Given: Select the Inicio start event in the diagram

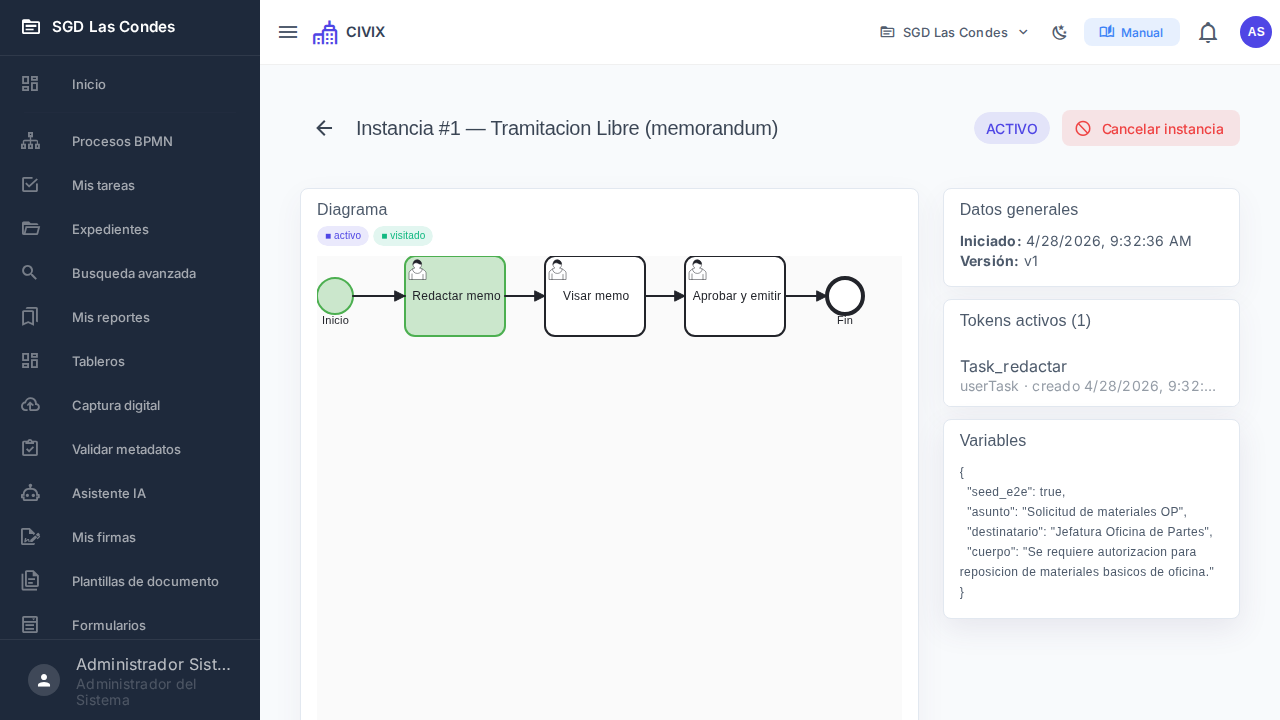Looking at the screenshot, I should point(335,296).
